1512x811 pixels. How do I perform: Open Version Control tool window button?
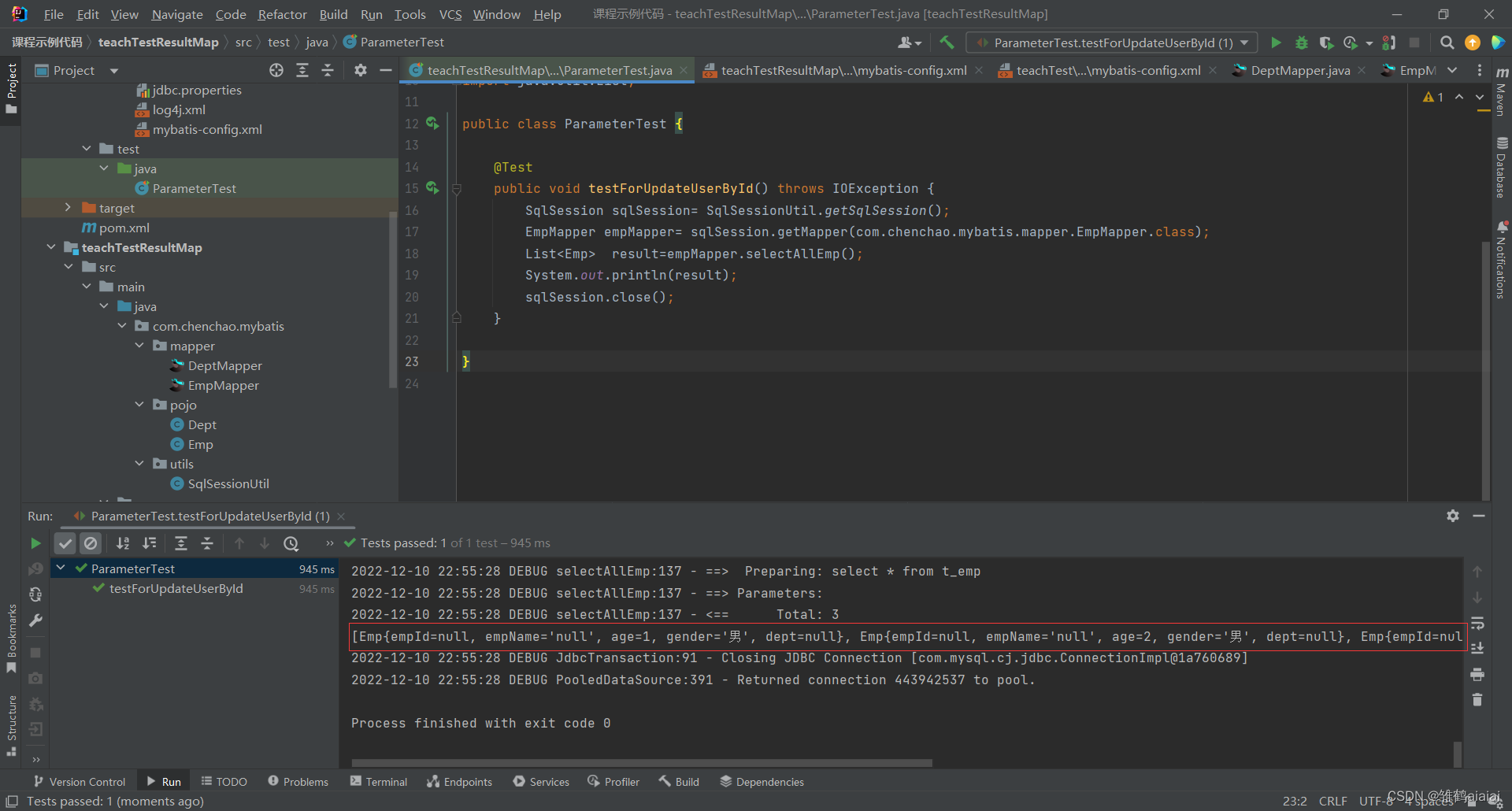80,781
